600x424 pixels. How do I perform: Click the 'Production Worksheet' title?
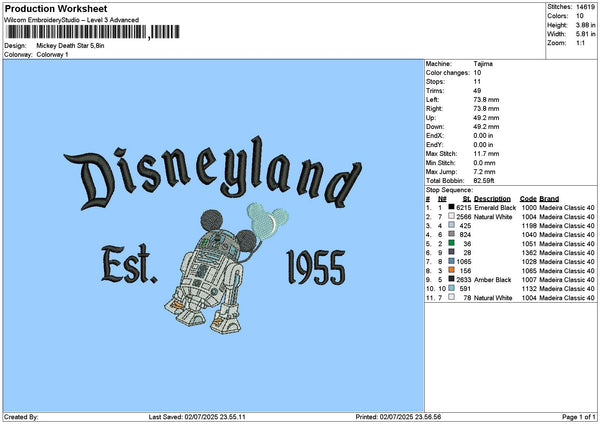pos(56,8)
